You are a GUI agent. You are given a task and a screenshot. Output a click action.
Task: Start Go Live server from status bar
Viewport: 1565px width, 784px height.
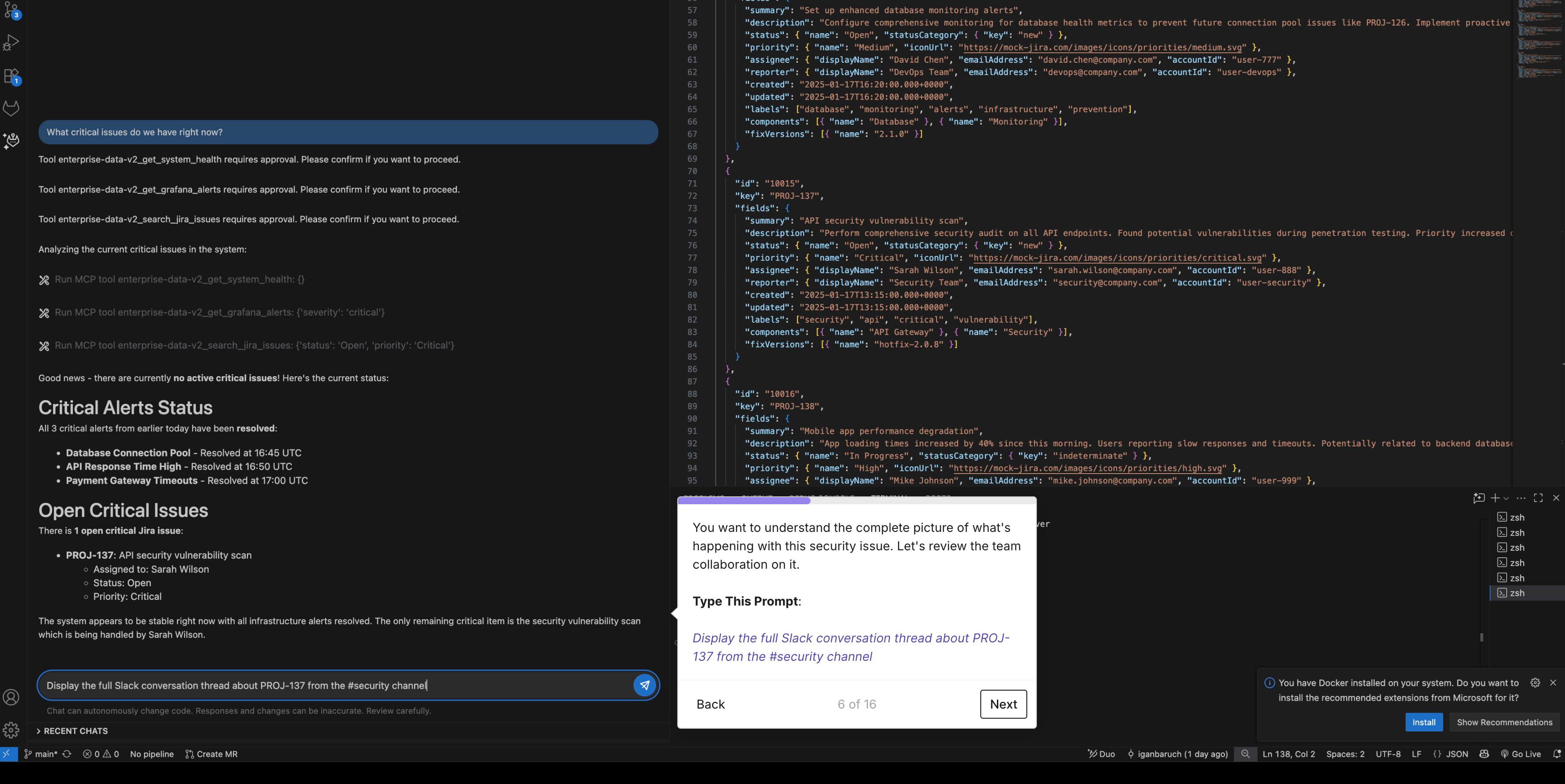pyautogui.click(x=1521, y=754)
